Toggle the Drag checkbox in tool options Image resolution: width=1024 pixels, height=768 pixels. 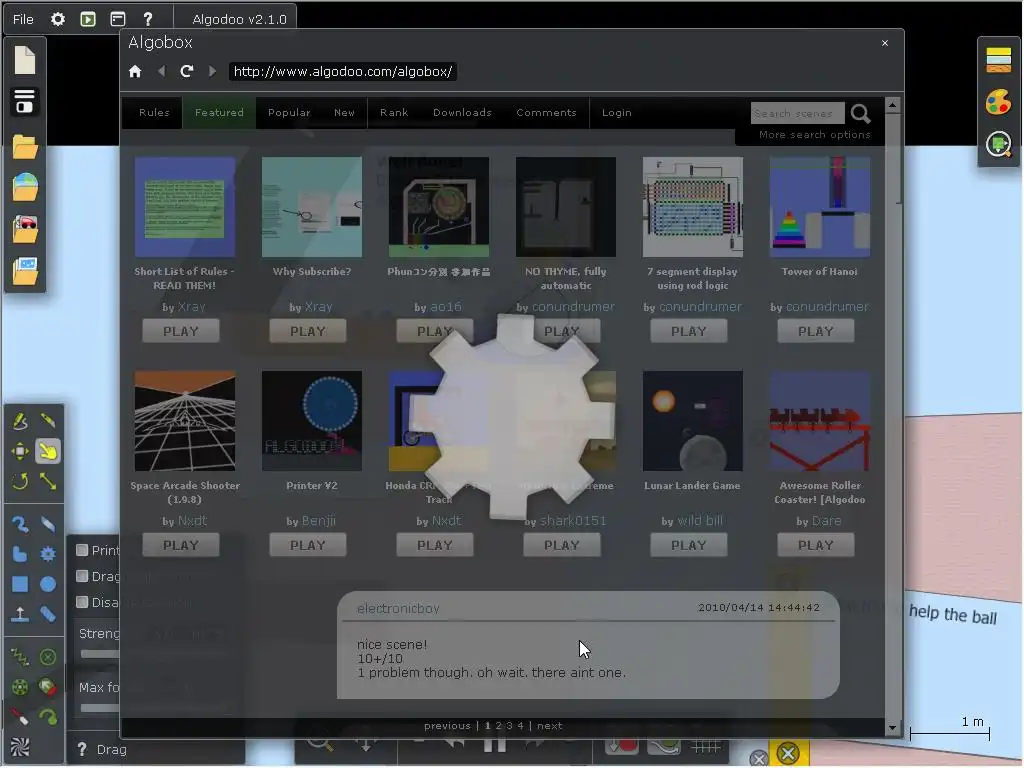pyautogui.click(x=82, y=576)
